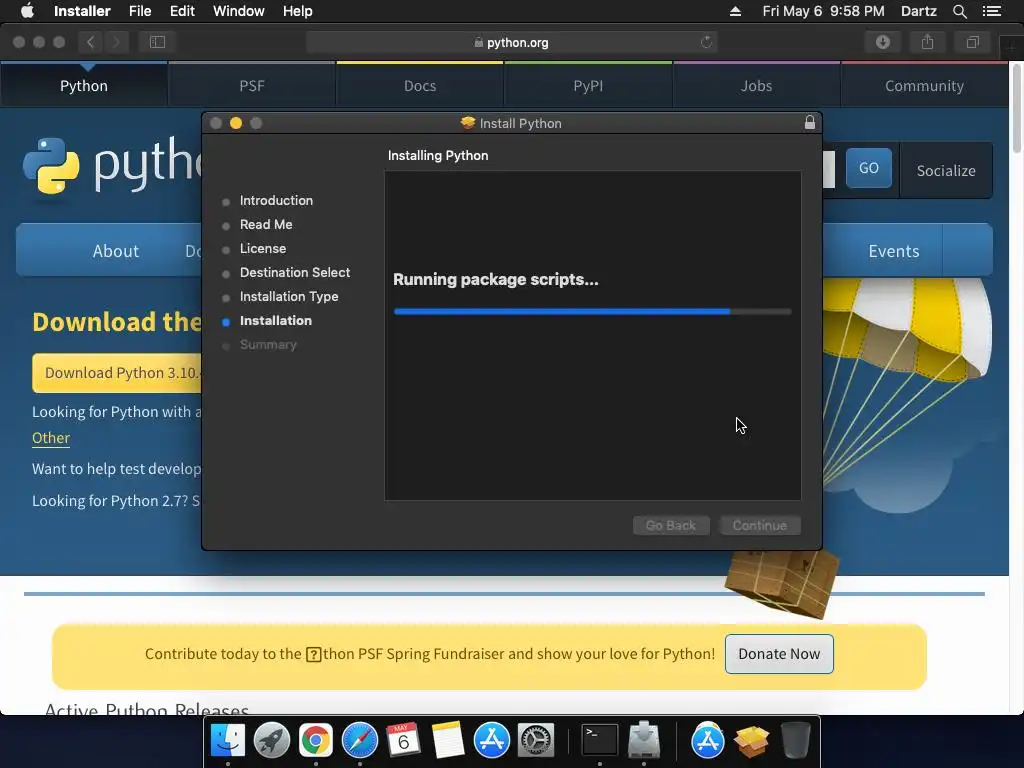The image size is (1024, 768).
Task: Open Safari compass icon in the Dock
Action: pyautogui.click(x=360, y=741)
